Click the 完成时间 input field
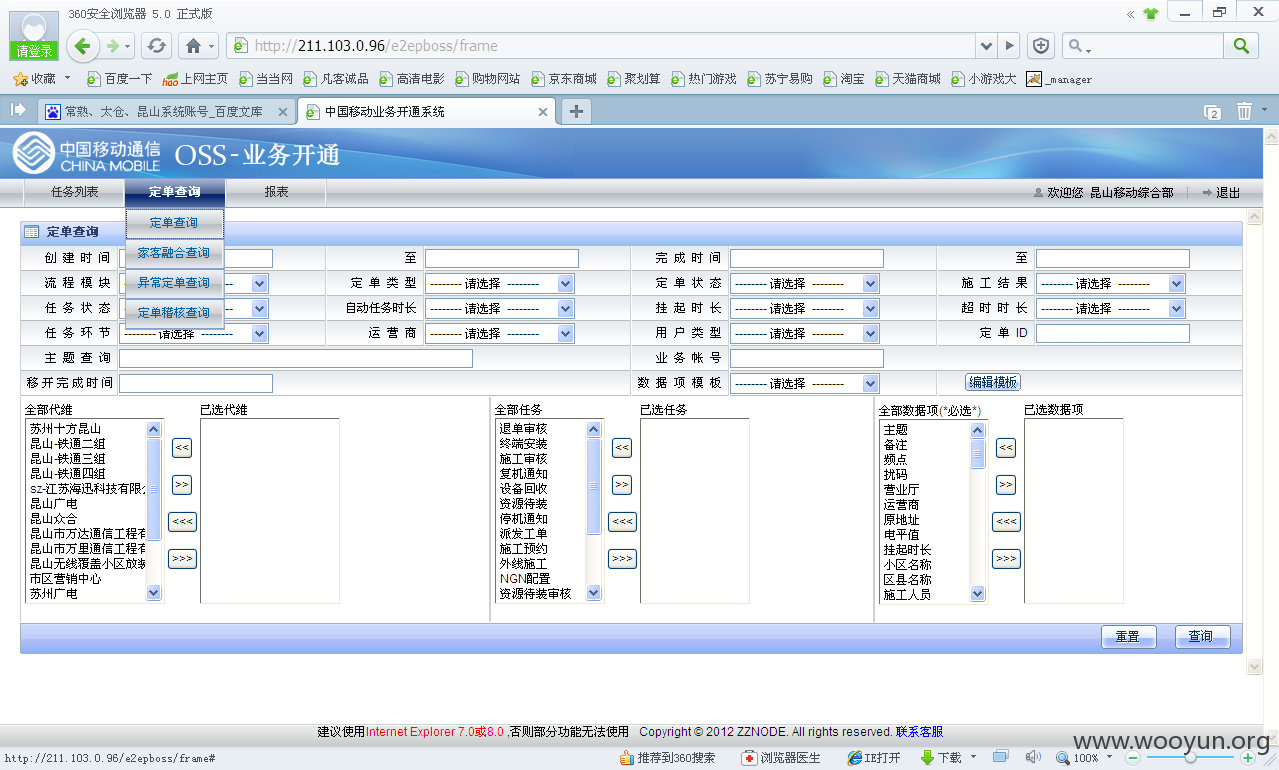1279x770 pixels. (807, 259)
